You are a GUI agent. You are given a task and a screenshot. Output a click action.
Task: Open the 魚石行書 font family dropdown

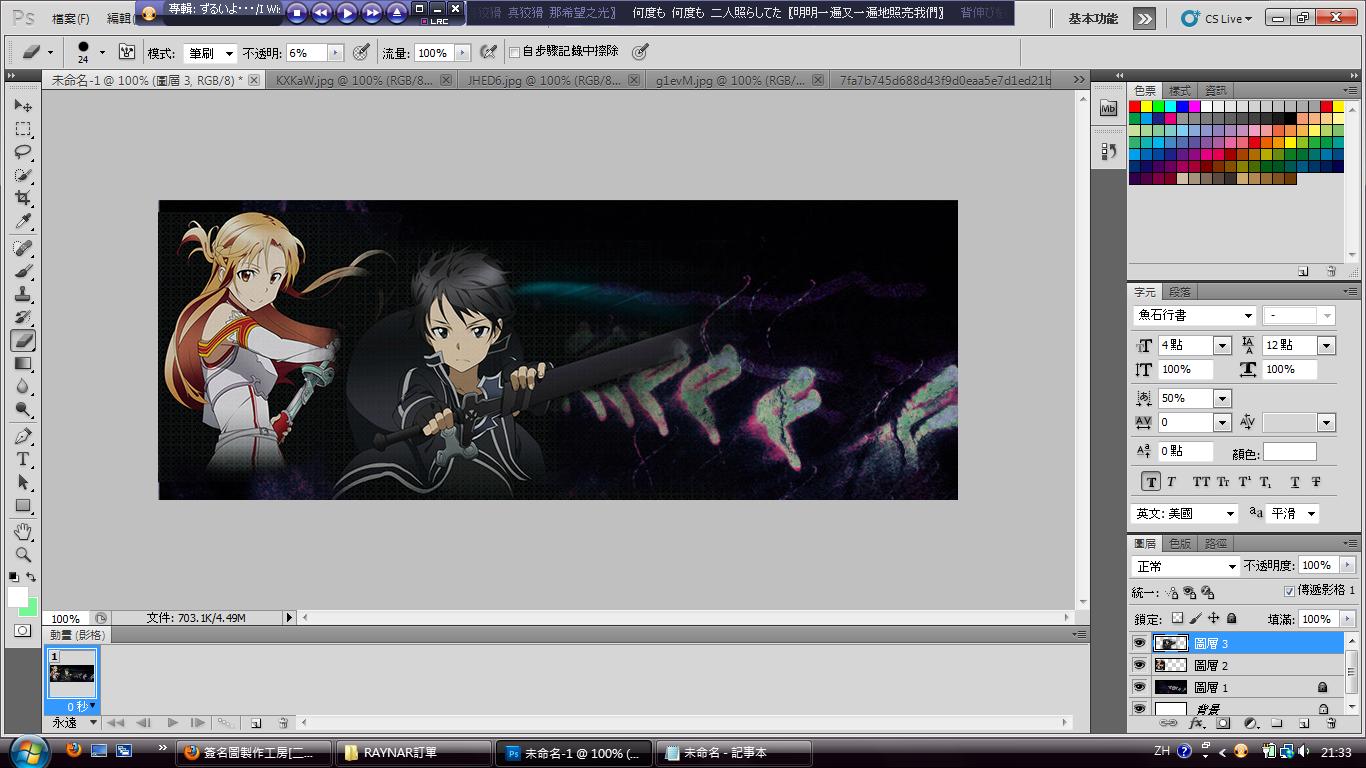click(1194, 316)
